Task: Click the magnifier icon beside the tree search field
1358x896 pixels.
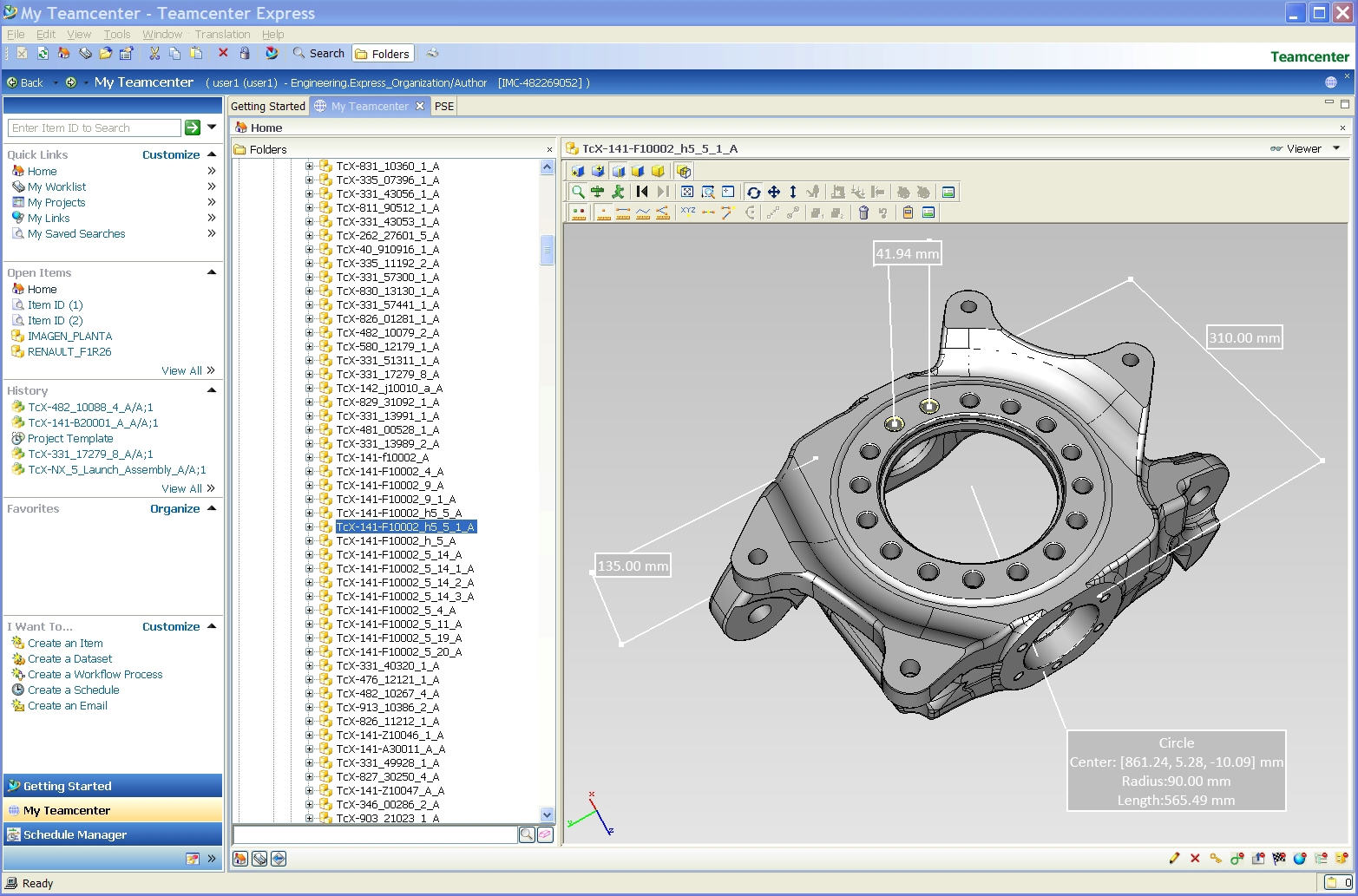Action: (527, 834)
